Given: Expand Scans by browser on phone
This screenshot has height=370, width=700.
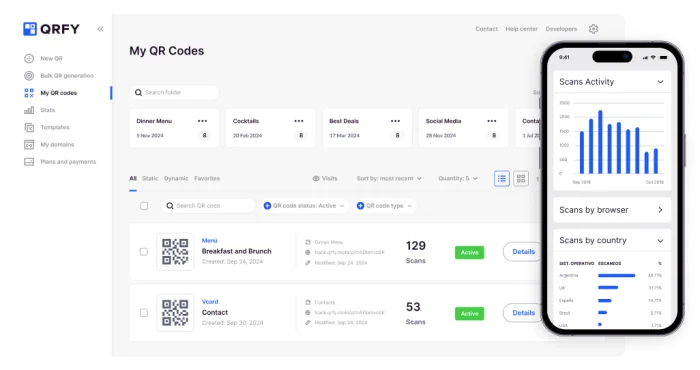Looking at the screenshot, I should [660, 210].
